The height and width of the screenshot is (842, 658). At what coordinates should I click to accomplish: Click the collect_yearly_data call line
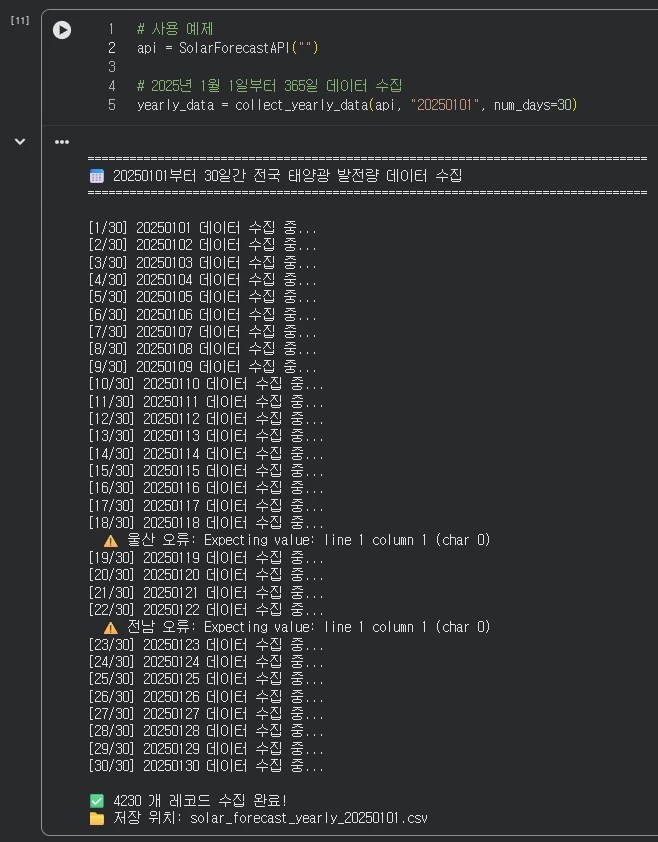coord(357,105)
